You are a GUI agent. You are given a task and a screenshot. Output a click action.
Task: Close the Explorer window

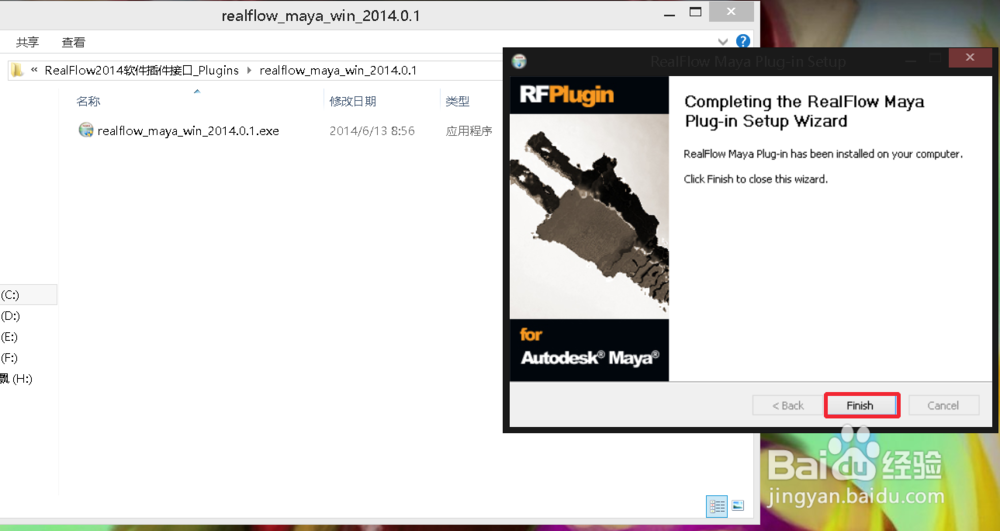[731, 12]
